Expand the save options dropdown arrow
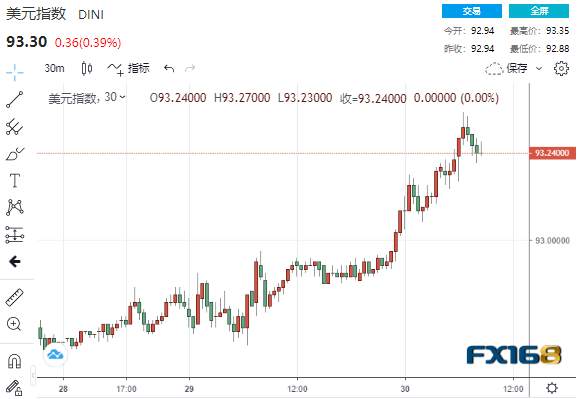This screenshot has width=577, height=399. click(x=539, y=68)
